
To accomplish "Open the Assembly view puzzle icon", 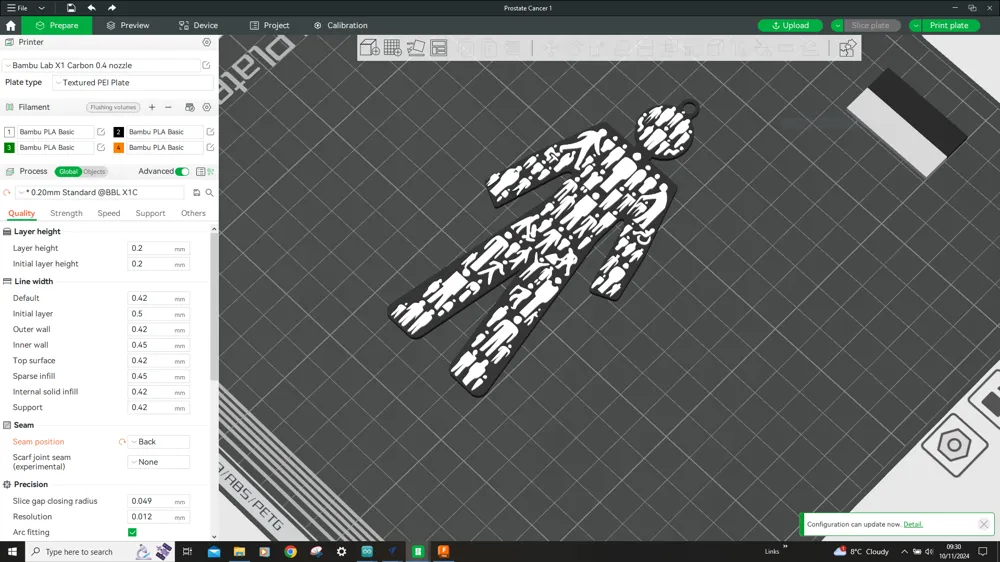I will (x=847, y=48).
